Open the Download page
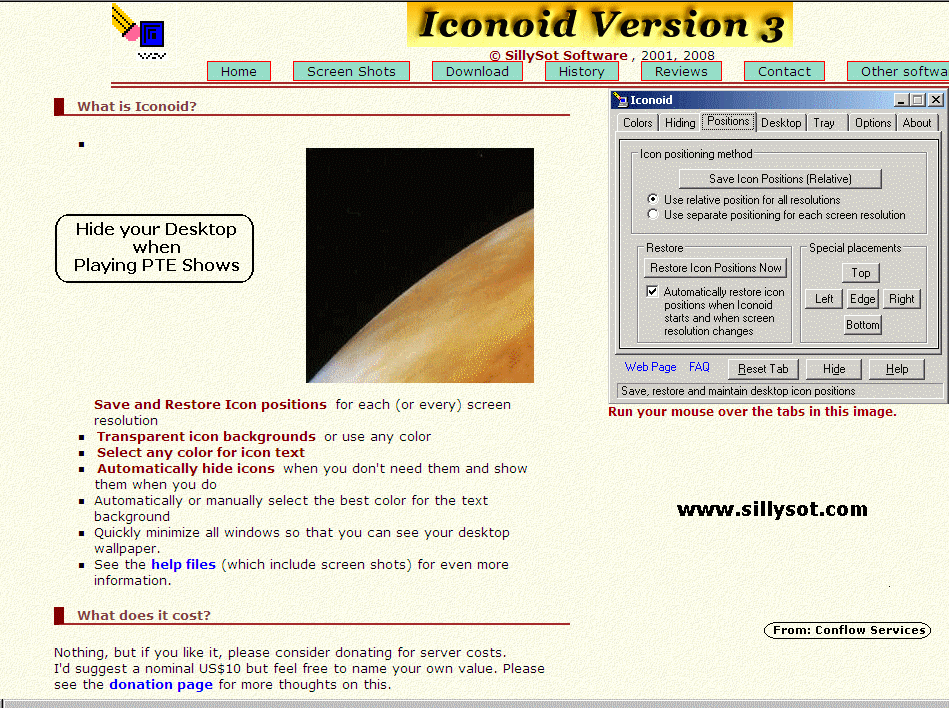Image resolution: width=949 pixels, height=708 pixels. tap(477, 71)
